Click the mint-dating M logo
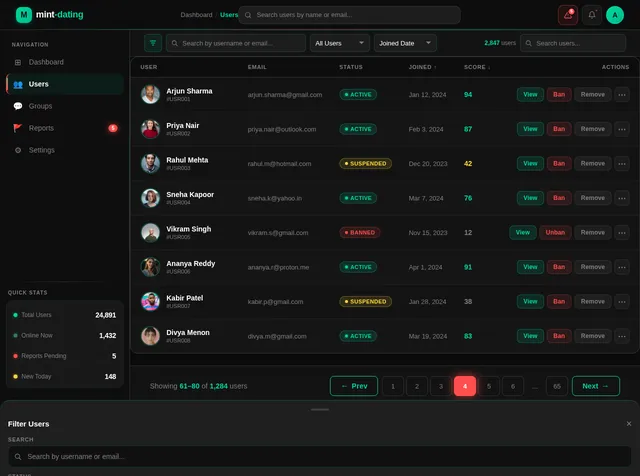This screenshot has width=640, height=476. (x=24, y=15)
